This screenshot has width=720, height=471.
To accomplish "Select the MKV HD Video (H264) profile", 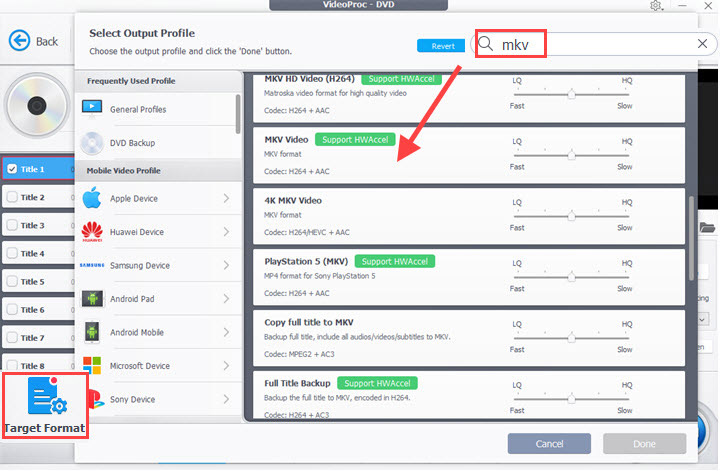I will 469,97.
